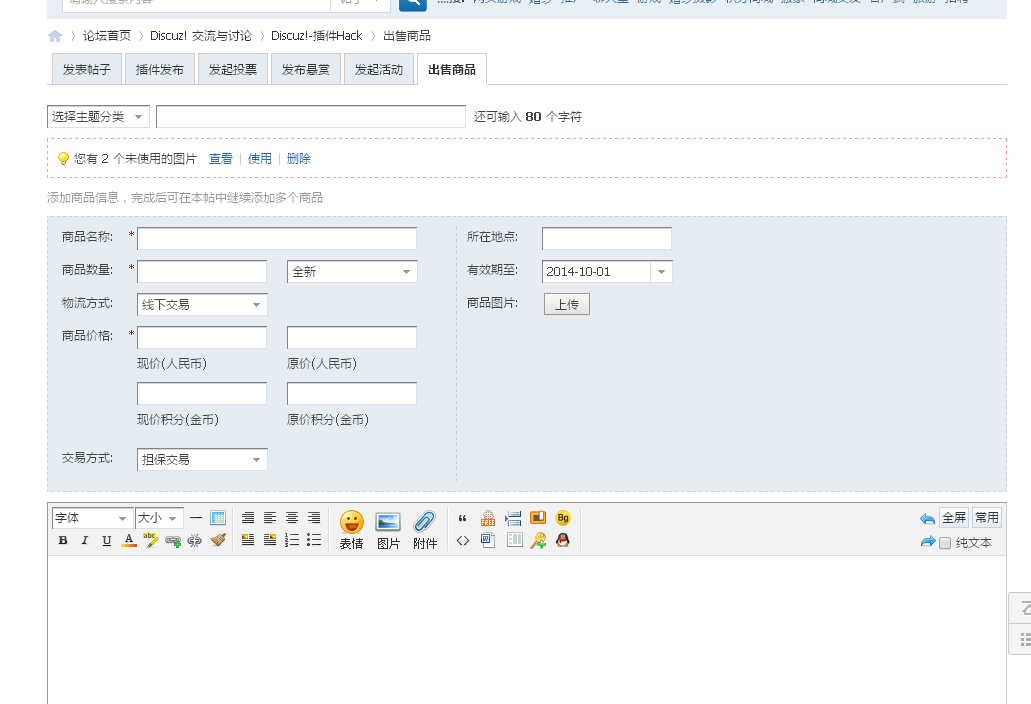Image resolution: width=1031 pixels, height=704 pixels.
Task: Insert a page break icon
Action: pos(513,518)
